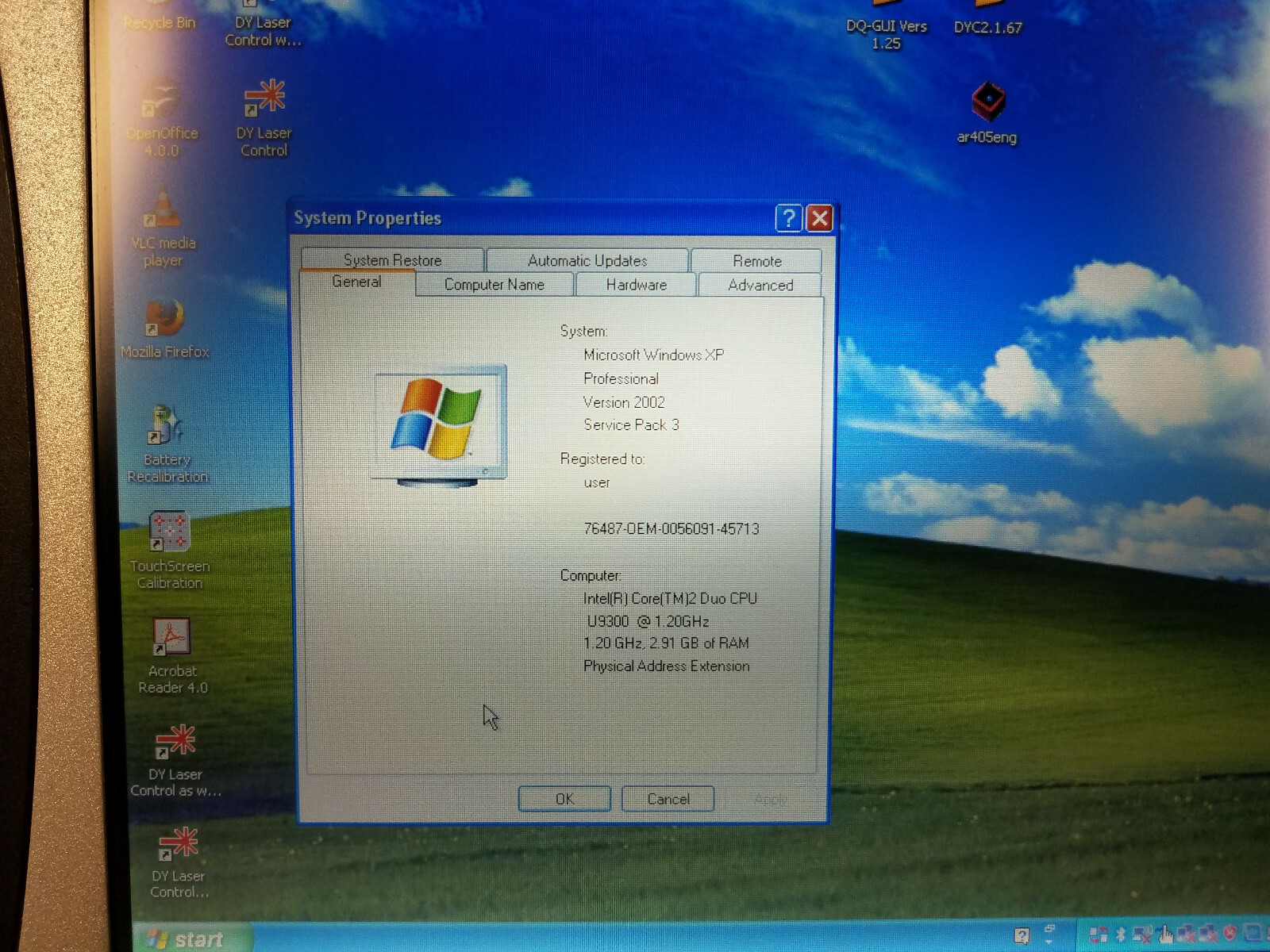The width and height of the screenshot is (1270, 952).
Task: Click the text 'Version 2002'
Action: (624, 402)
